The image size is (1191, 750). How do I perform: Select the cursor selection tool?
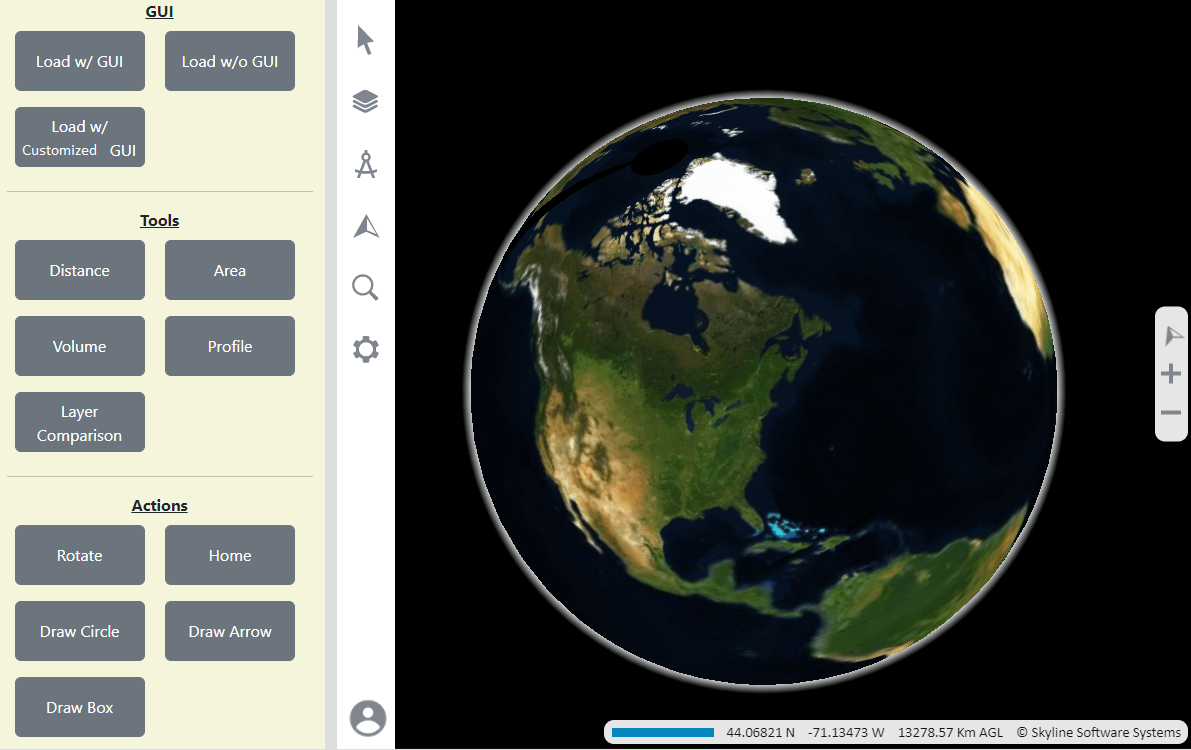365,39
